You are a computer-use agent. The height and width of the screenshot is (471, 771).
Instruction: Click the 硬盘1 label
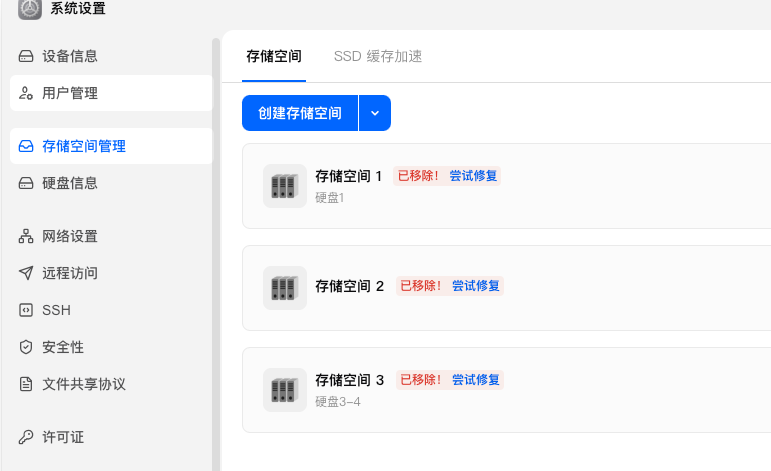[330, 198]
